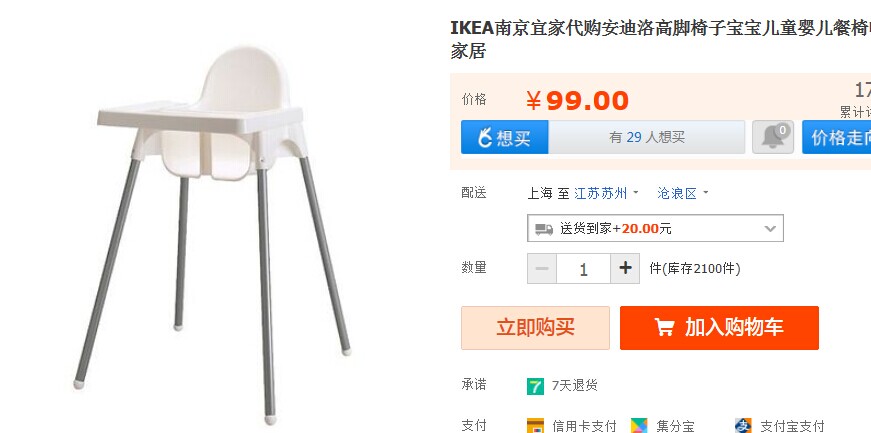The height and width of the screenshot is (433, 871).
Task: Click the 集分宝 payment icon
Action: (x=639, y=426)
